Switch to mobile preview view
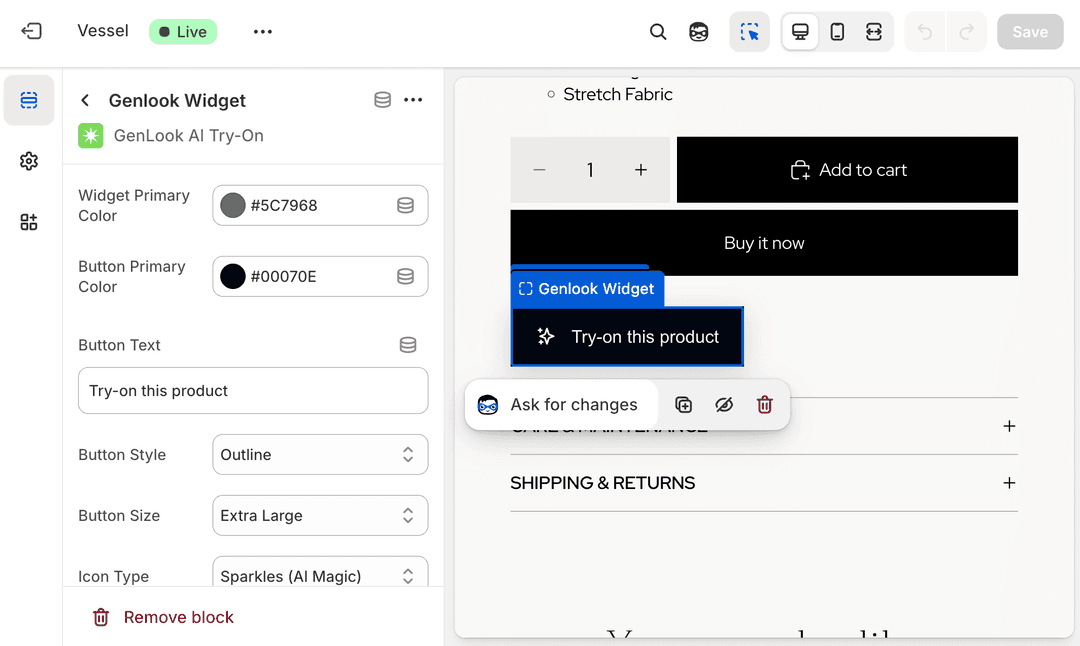Screen dimensions: 1080x646 pyautogui.click(x=837, y=31)
